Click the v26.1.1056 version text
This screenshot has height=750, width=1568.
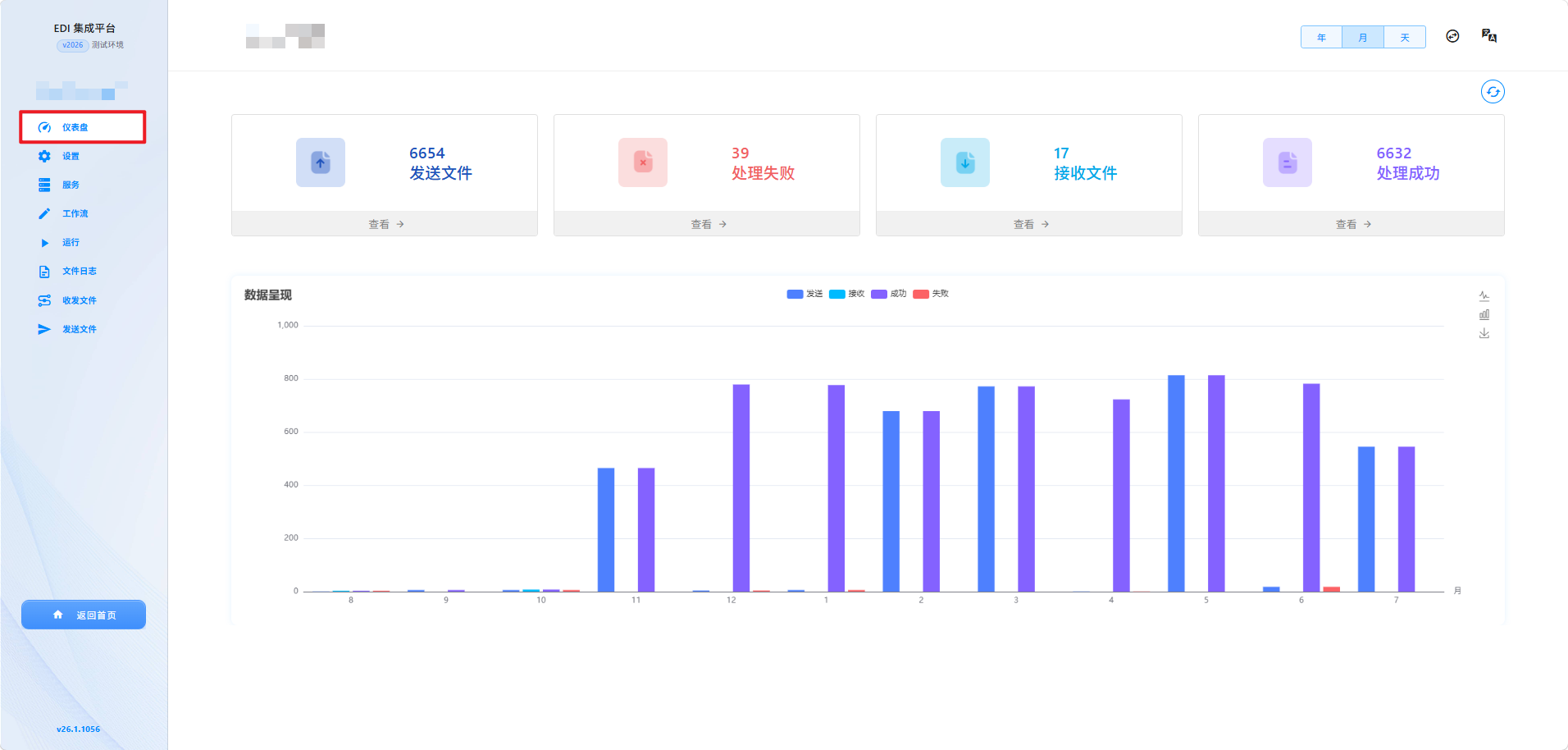(x=79, y=729)
